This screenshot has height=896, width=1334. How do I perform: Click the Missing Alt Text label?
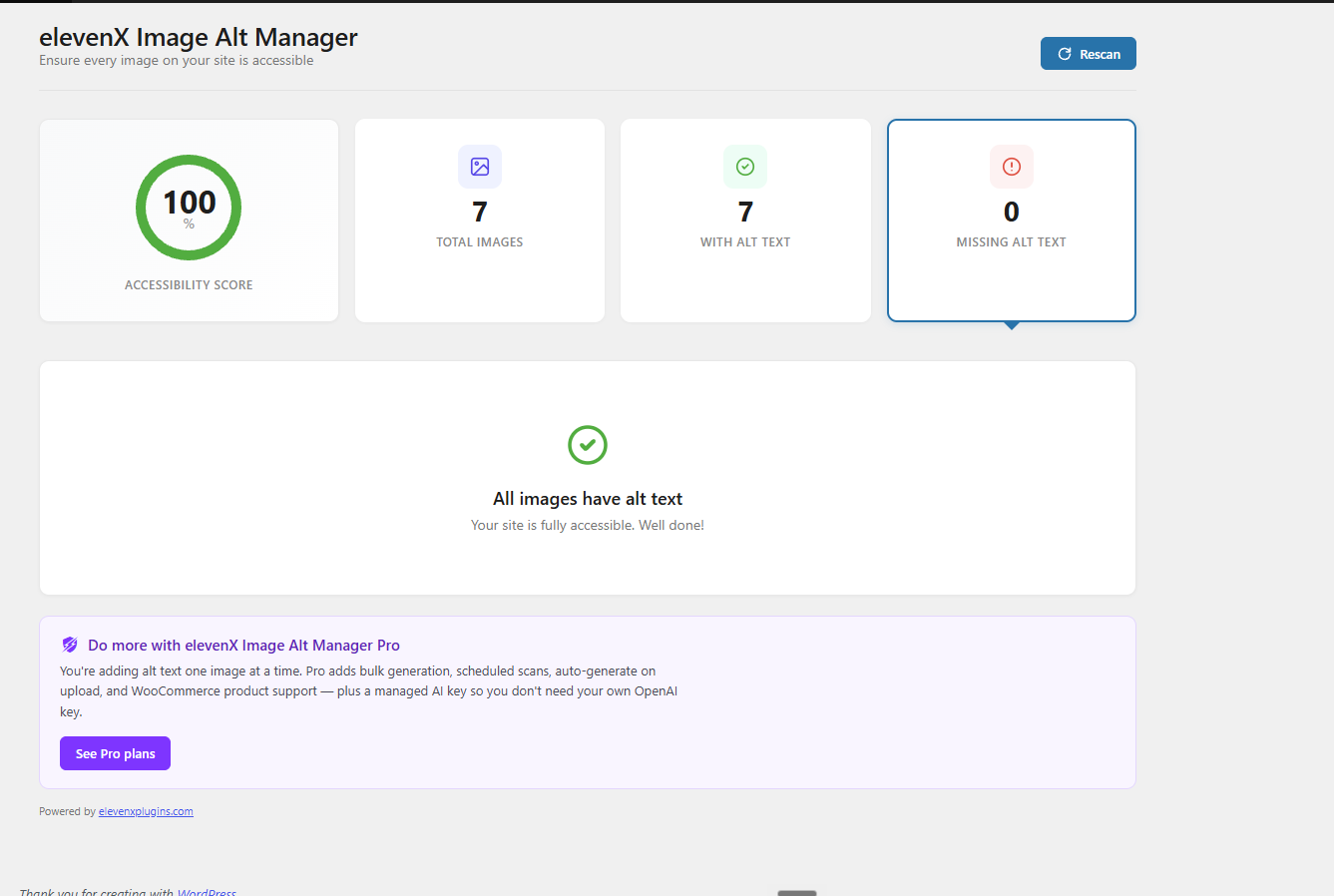tap(1012, 241)
